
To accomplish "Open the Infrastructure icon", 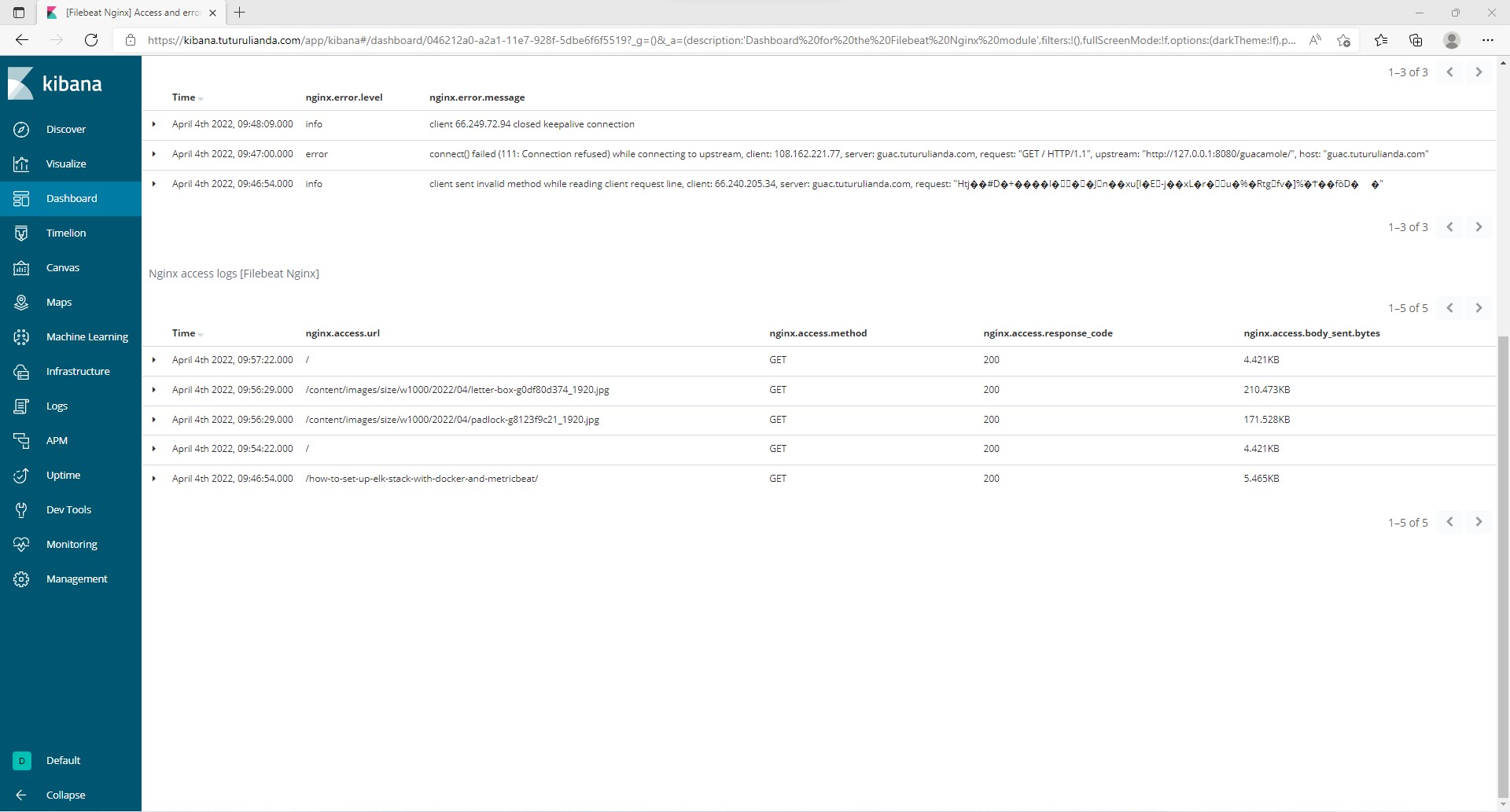I will 21,371.
